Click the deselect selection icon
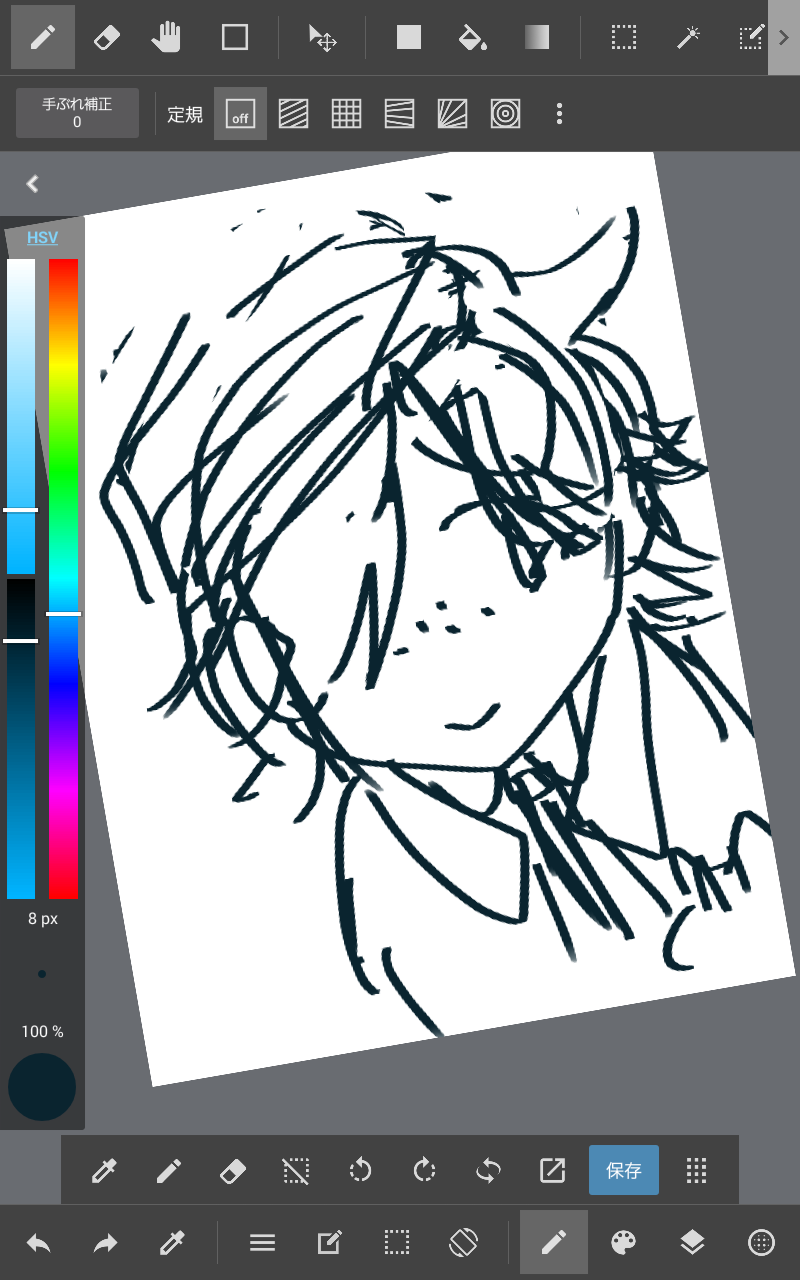This screenshot has height=1280, width=800. (296, 1170)
